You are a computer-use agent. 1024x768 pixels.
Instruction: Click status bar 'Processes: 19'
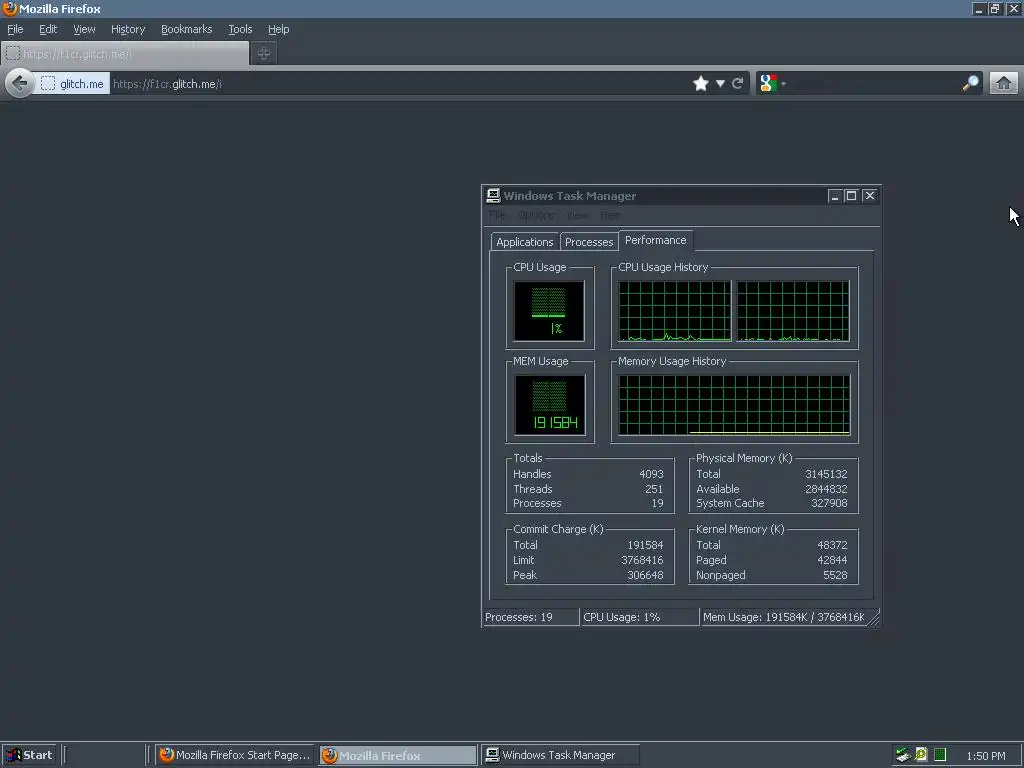click(x=531, y=617)
